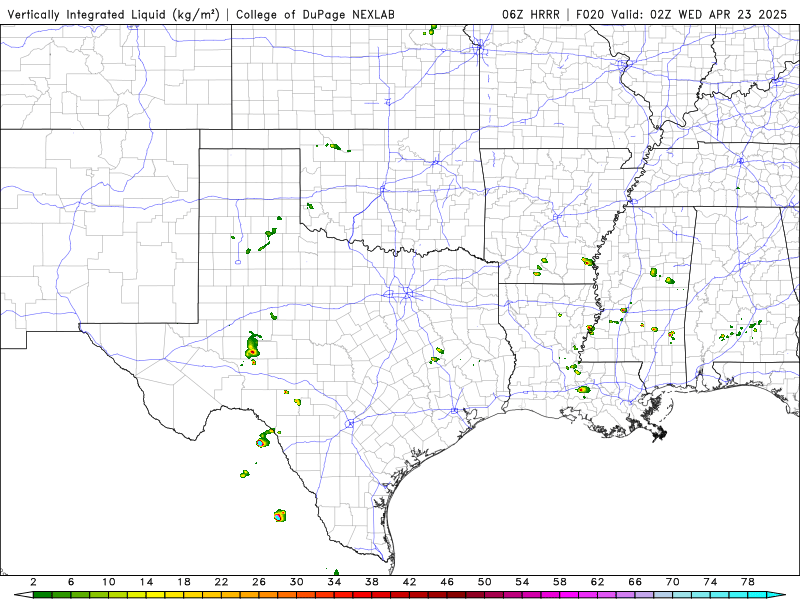Pick the yellow swatch below legend value 14
Screen dimensions: 800x600
tap(156, 595)
